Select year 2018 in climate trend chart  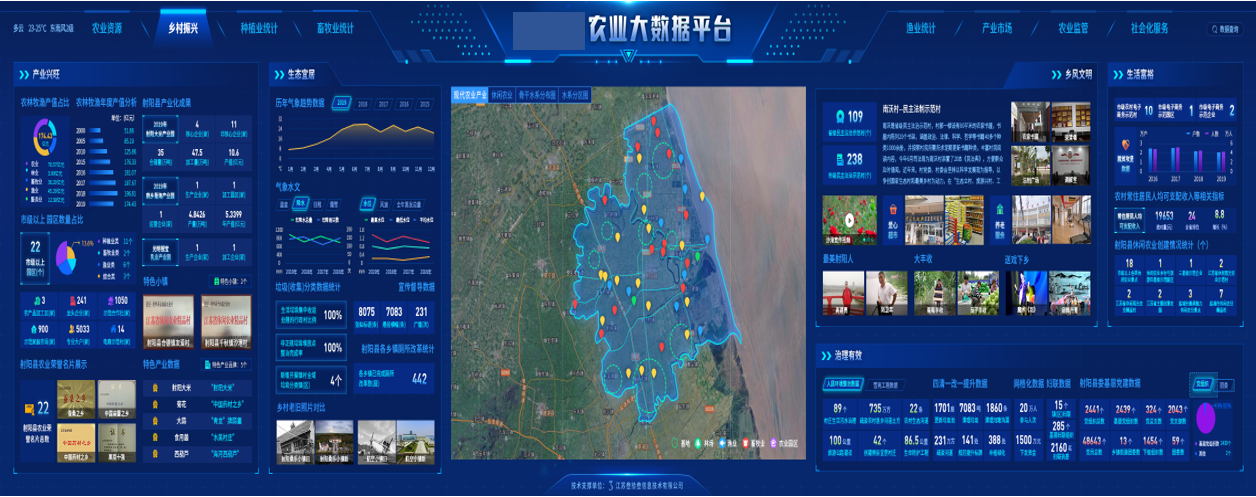point(361,103)
